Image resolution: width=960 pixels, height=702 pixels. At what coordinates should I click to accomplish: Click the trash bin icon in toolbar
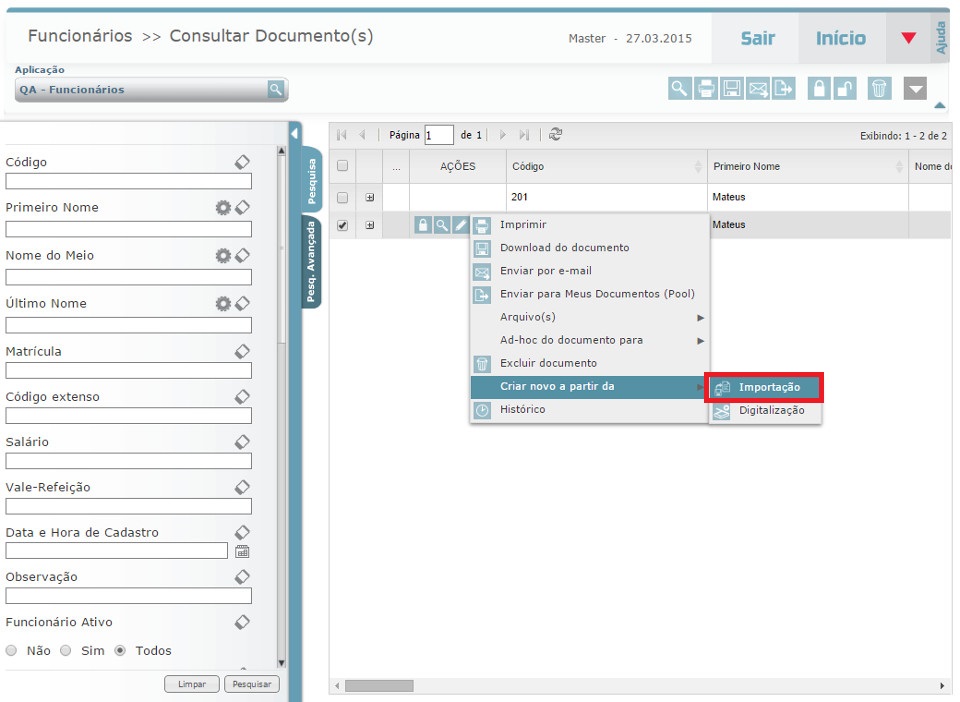(879, 89)
